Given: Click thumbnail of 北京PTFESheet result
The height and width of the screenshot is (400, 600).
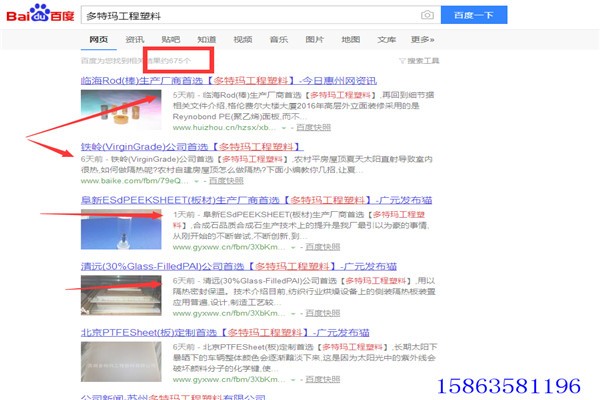Looking at the screenshot, I should click(121, 362).
